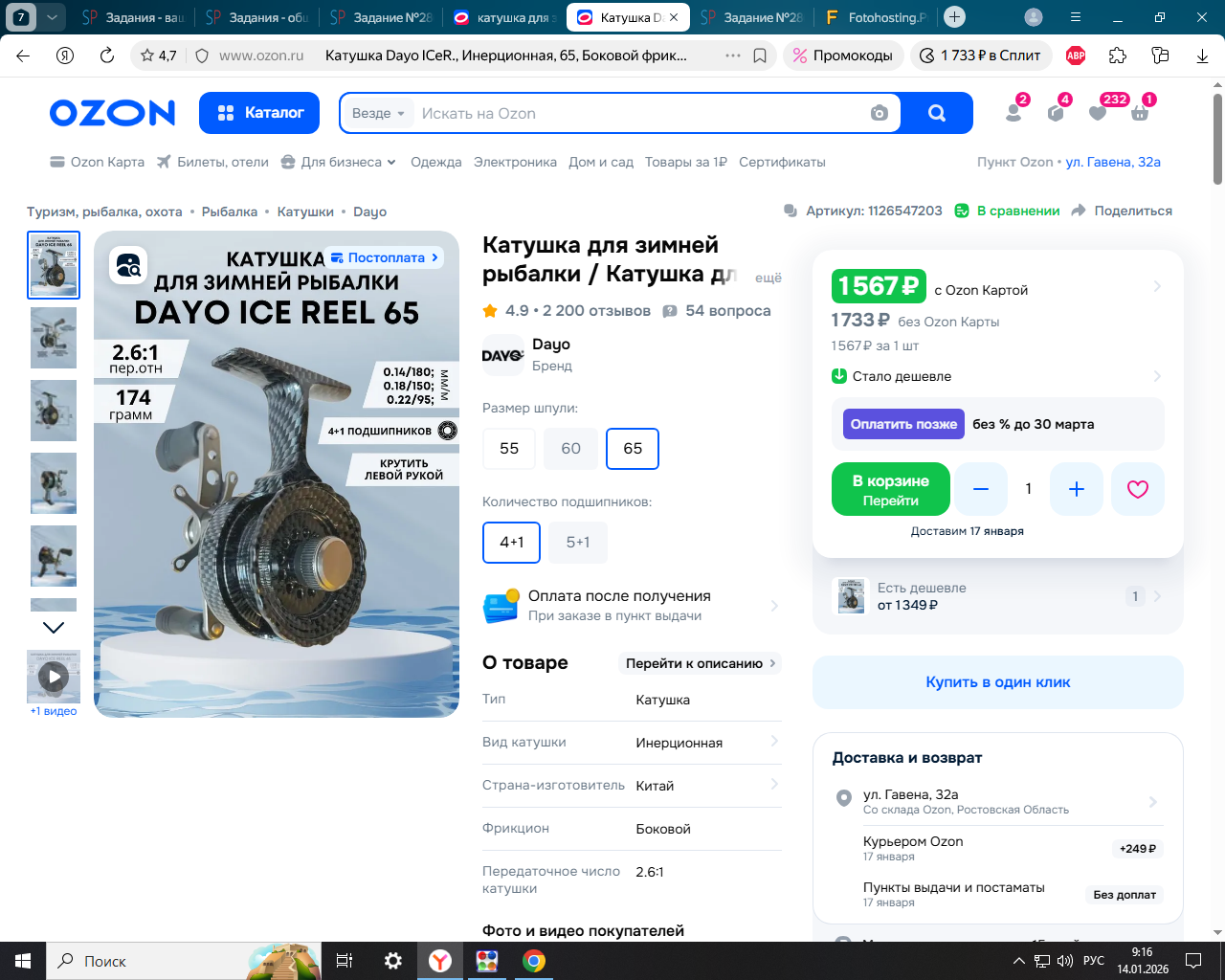The width and height of the screenshot is (1225, 980).
Task: Add product to favorites heart button
Action: tap(1138, 489)
